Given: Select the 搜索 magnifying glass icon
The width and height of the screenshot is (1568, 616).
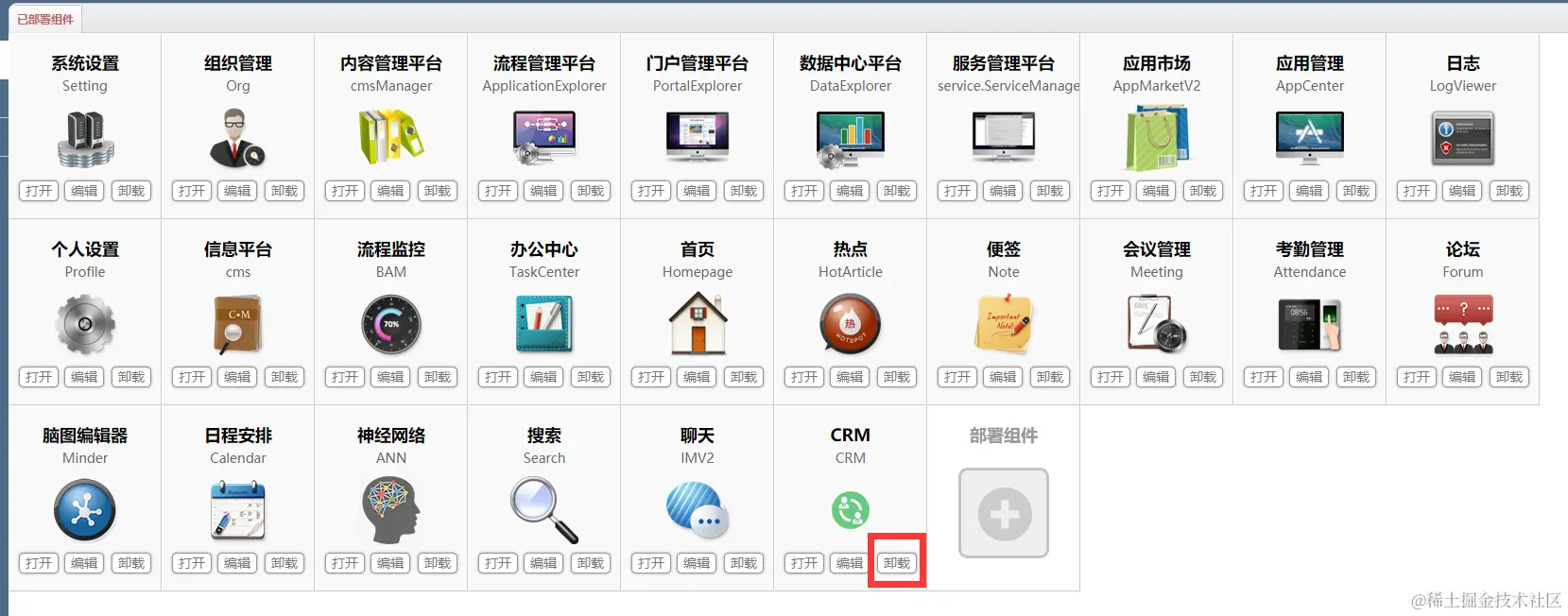Looking at the screenshot, I should (544, 510).
